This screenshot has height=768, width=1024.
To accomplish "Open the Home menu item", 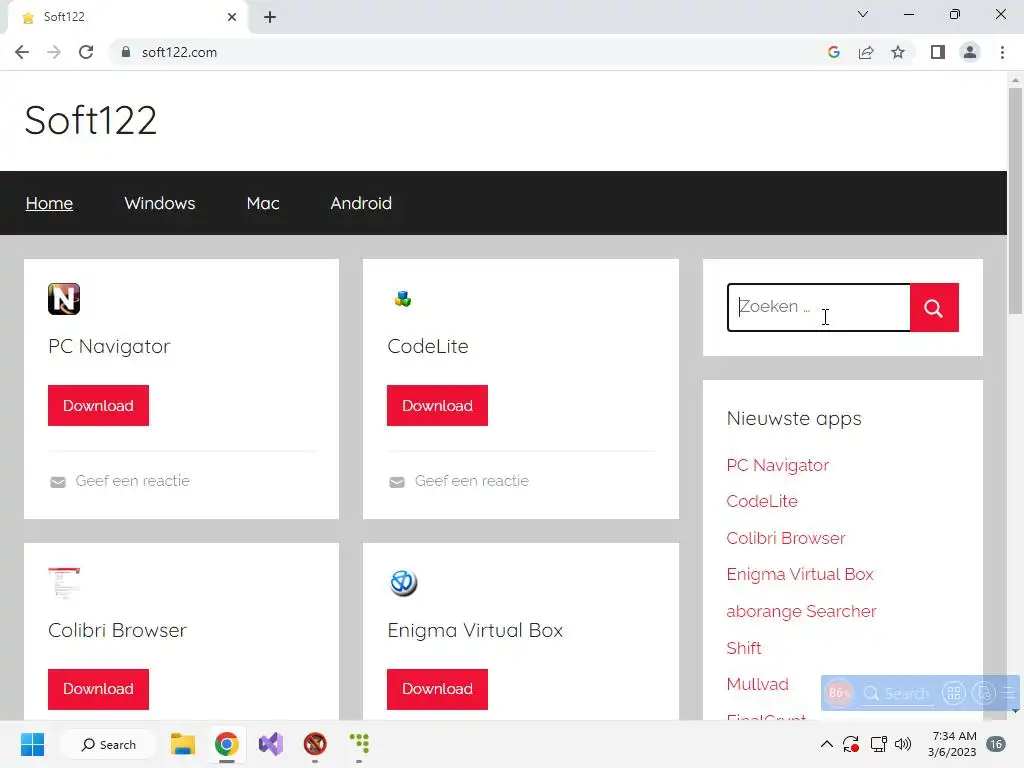I will [x=49, y=203].
